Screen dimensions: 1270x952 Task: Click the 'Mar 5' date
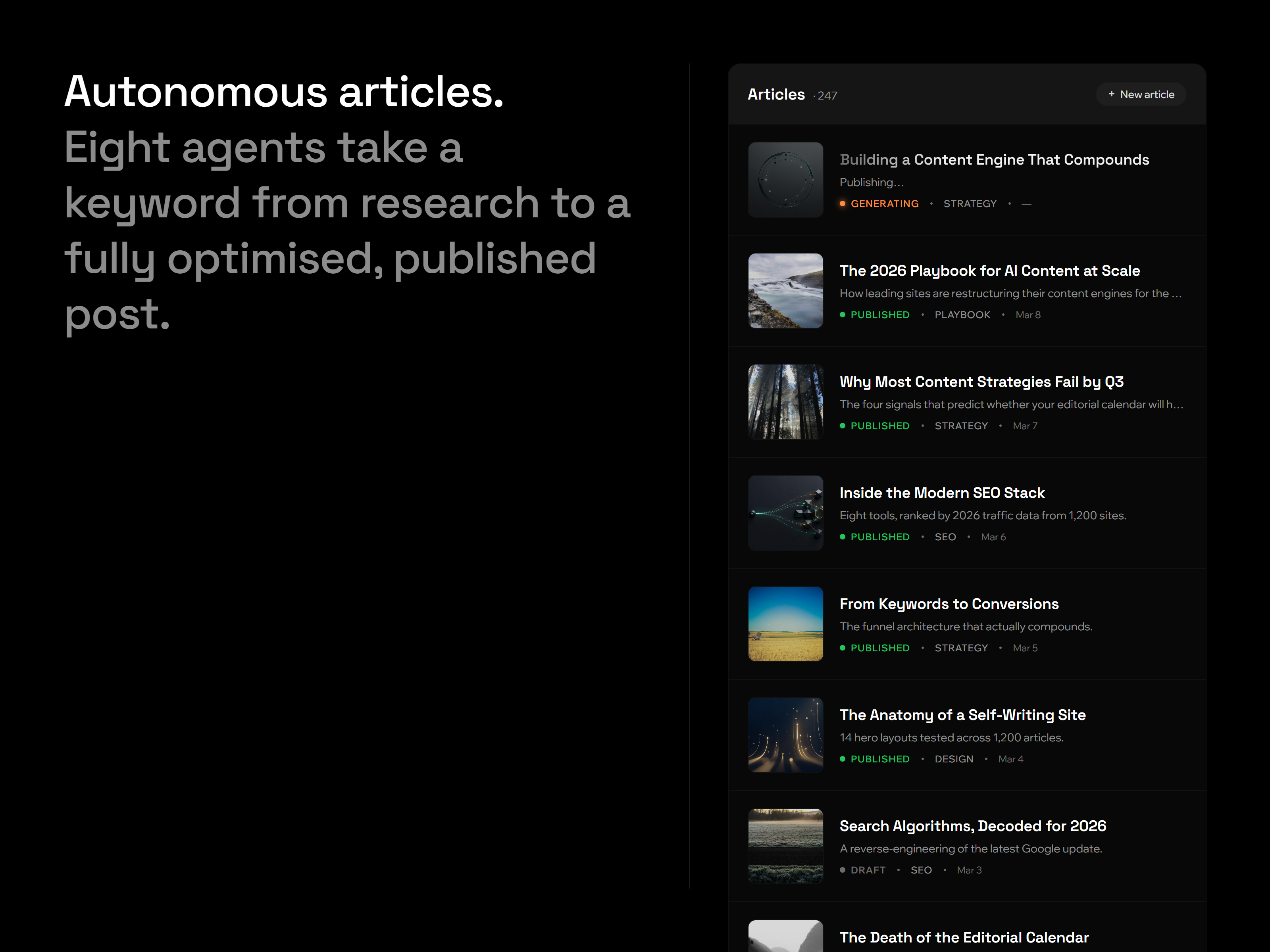click(1025, 648)
